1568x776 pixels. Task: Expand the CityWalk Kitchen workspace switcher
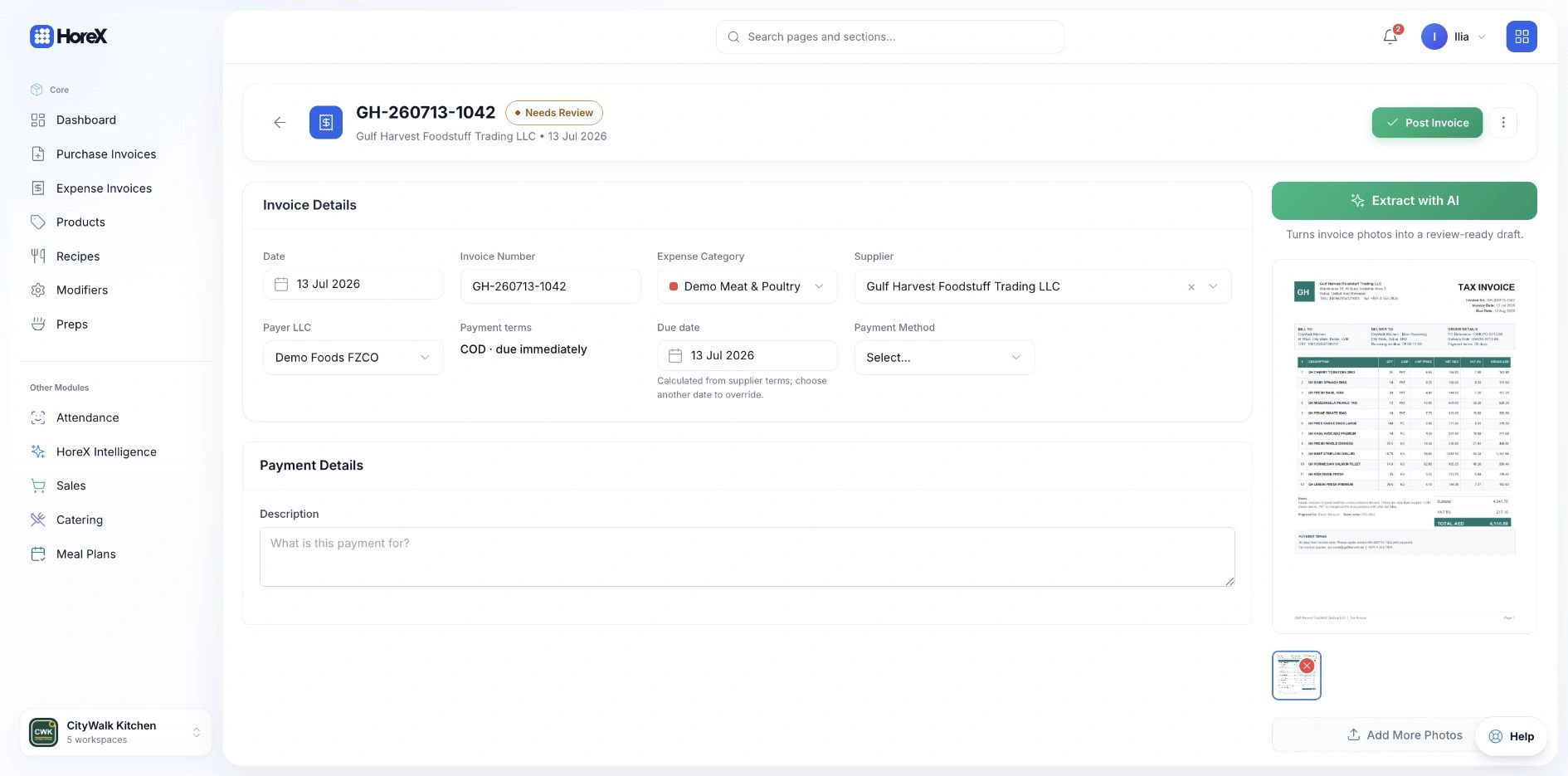[116, 732]
